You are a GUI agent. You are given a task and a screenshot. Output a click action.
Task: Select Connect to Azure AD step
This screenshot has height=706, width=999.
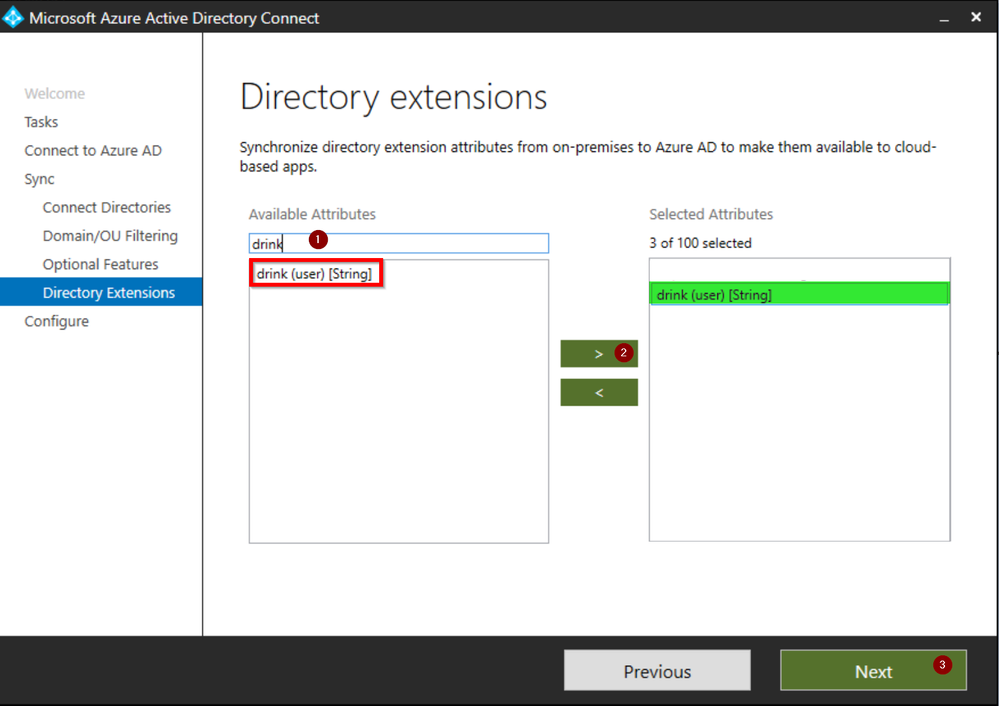(x=93, y=150)
